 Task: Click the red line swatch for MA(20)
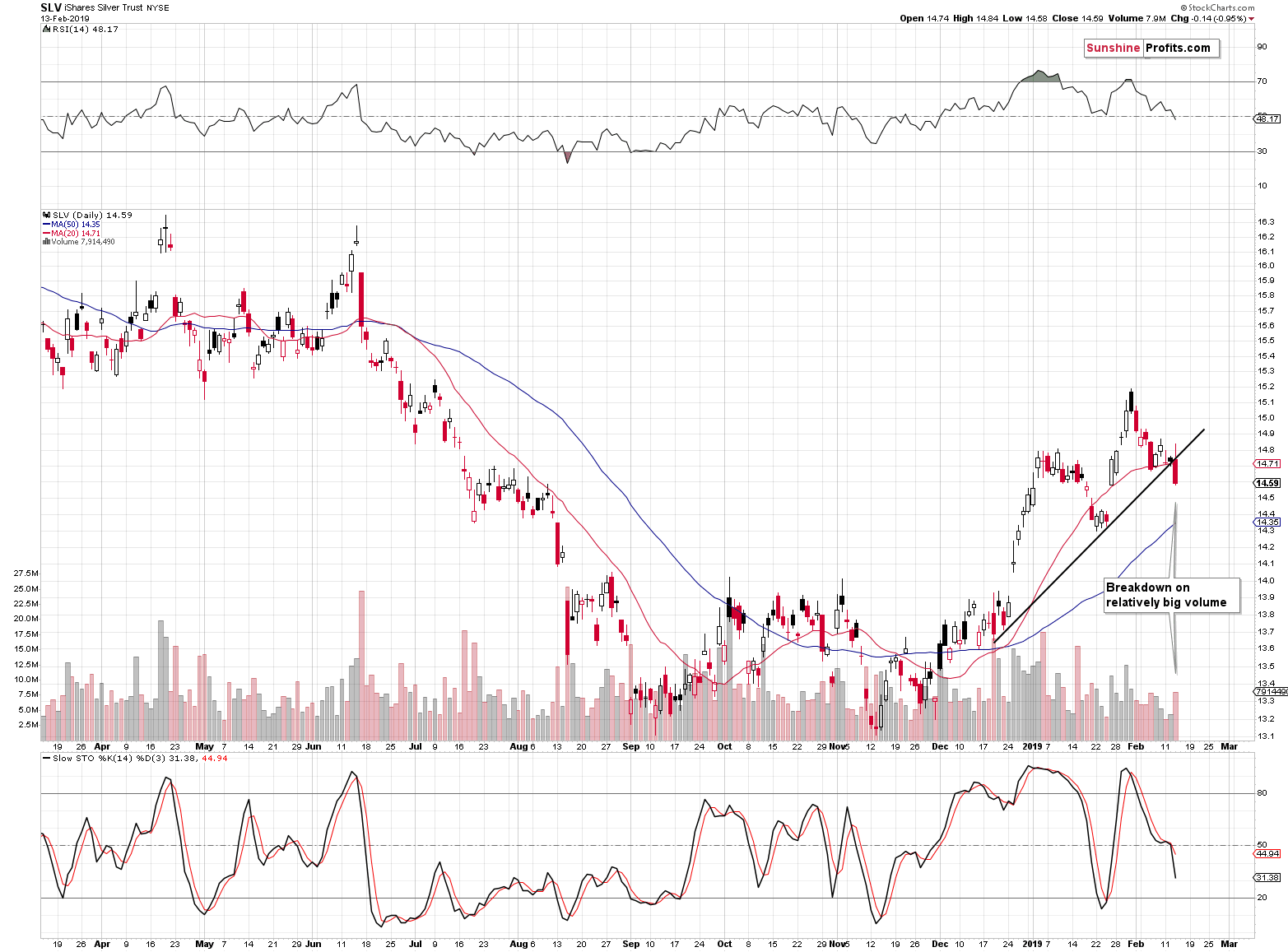pos(46,234)
